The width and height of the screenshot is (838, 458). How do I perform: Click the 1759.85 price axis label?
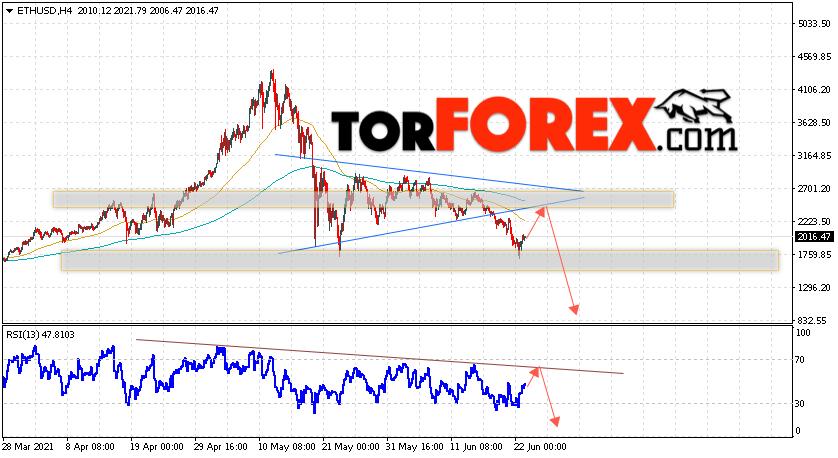[814, 254]
